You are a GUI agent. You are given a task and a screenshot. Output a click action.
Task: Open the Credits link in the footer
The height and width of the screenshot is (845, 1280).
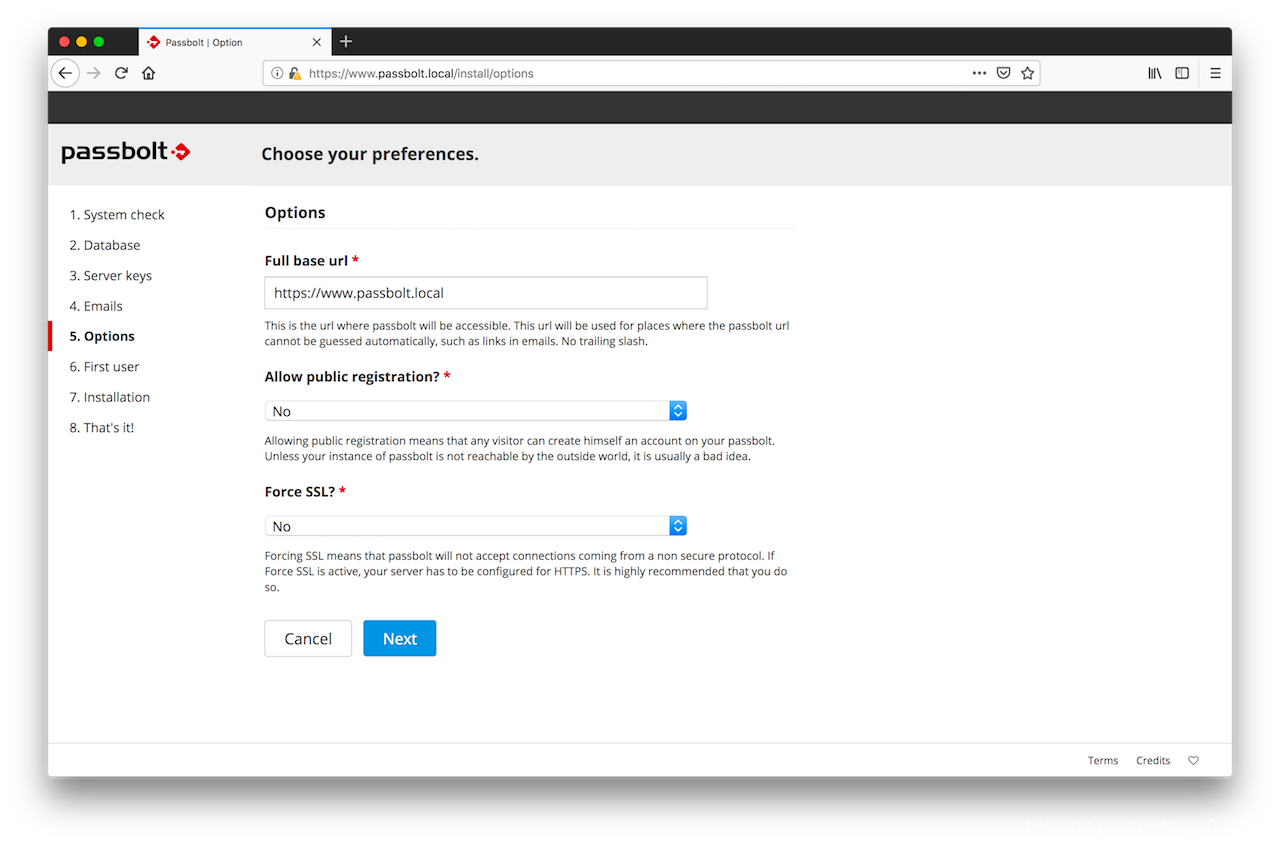pos(1153,761)
